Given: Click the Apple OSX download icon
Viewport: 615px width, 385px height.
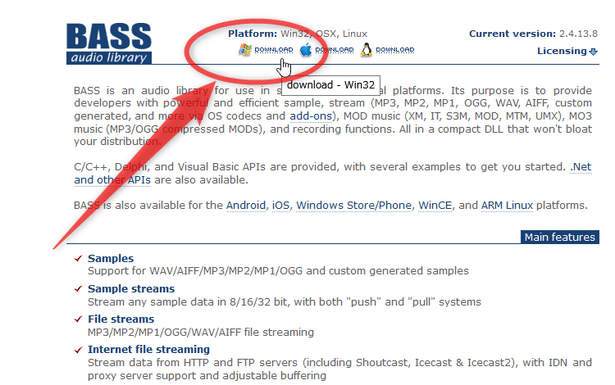Looking at the screenshot, I should click(306, 50).
